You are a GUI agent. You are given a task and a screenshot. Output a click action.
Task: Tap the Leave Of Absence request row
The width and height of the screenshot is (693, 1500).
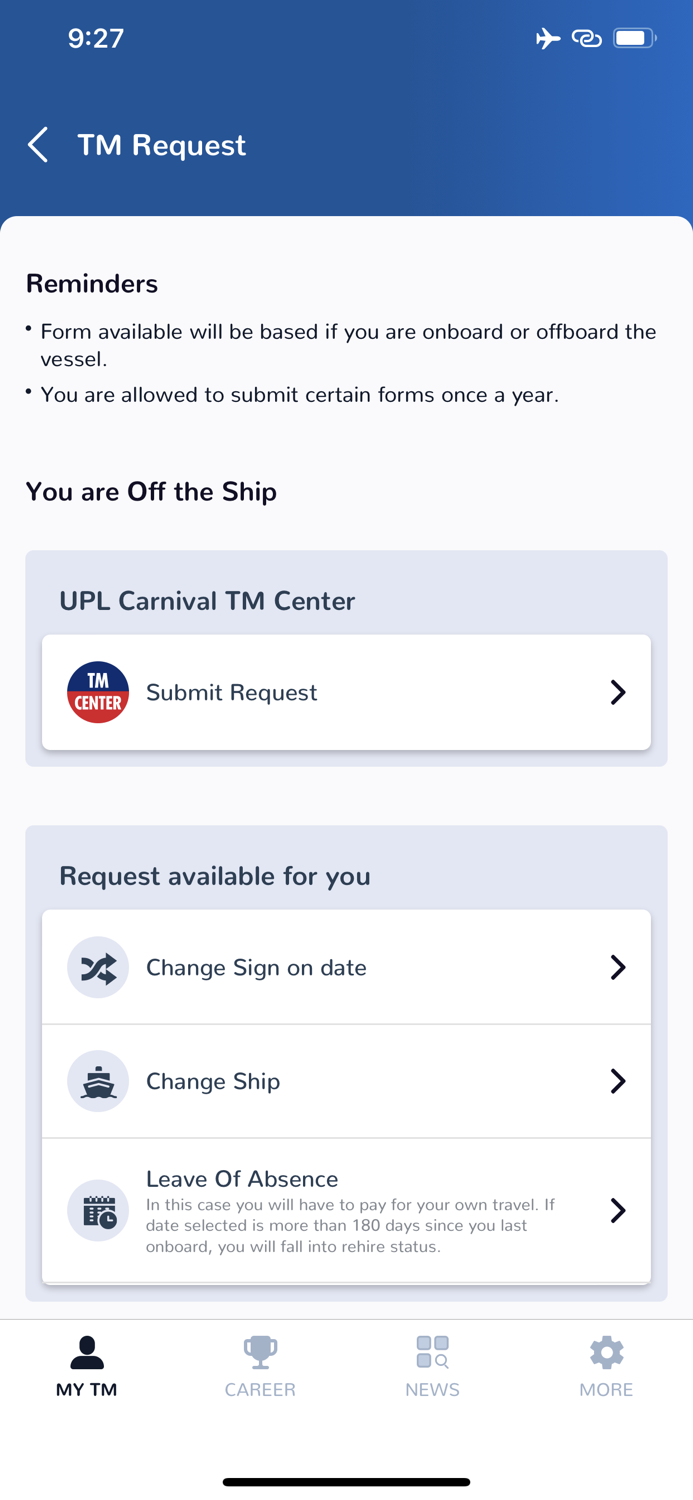click(x=346, y=1210)
